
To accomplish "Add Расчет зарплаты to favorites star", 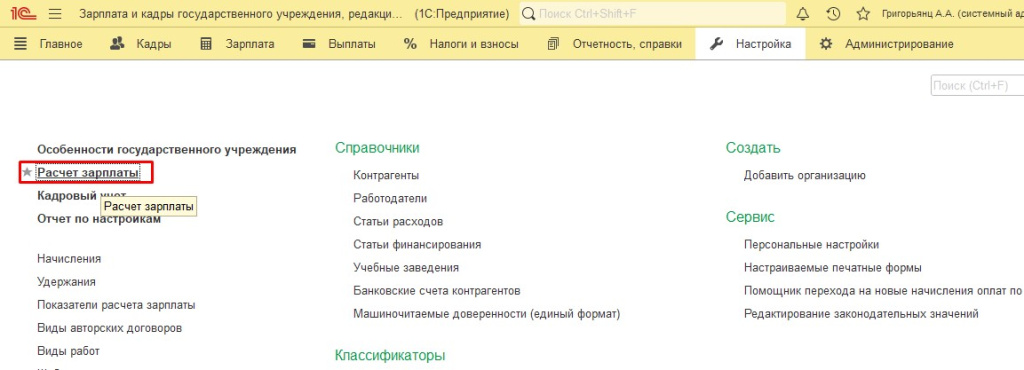I will (x=27, y=173).
